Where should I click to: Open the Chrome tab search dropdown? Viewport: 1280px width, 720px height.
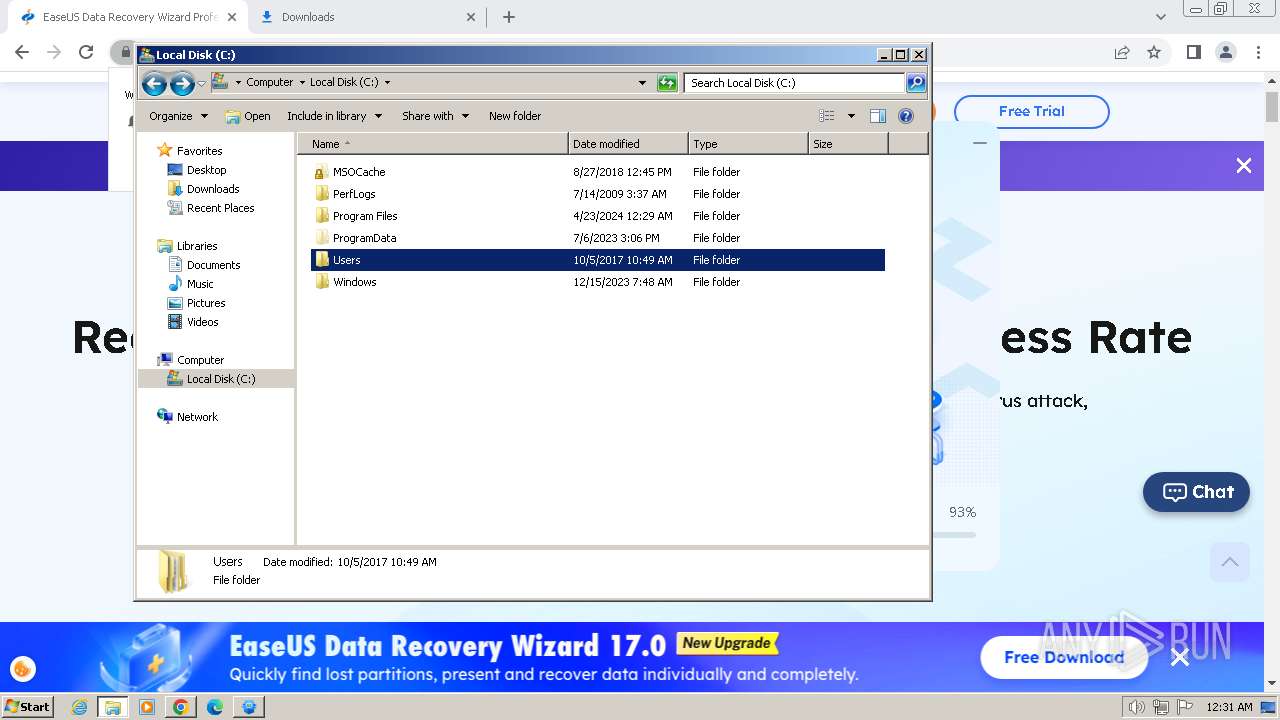point(1160,17)
